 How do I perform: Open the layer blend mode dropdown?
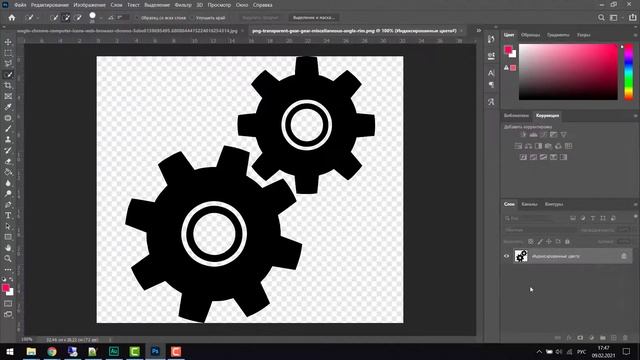[x=539, y=230]
